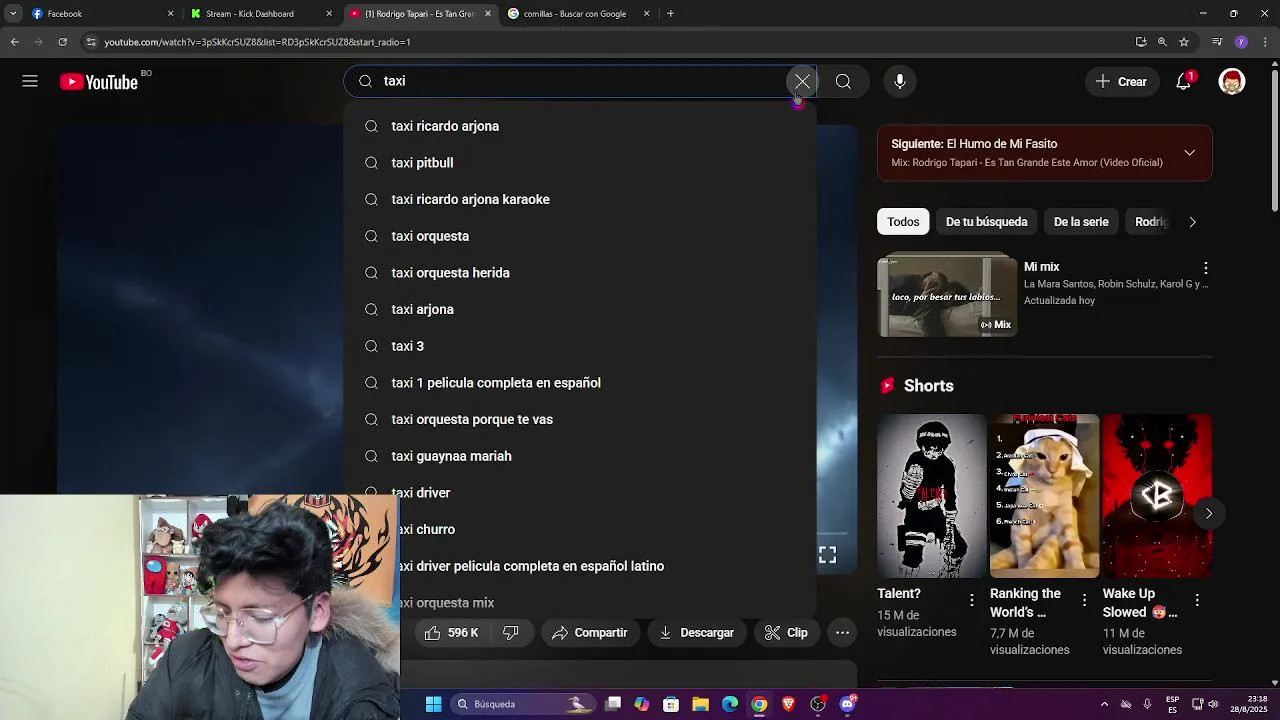The height and width of the screenshot is (720, 1280).
Task: Click inside the search field containing taxi
Action: pyautogui.click(x=580, y=81)
